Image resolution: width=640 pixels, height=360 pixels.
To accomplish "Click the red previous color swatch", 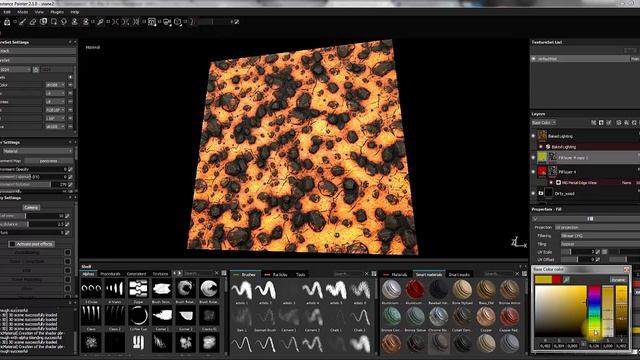I will 556,280.
